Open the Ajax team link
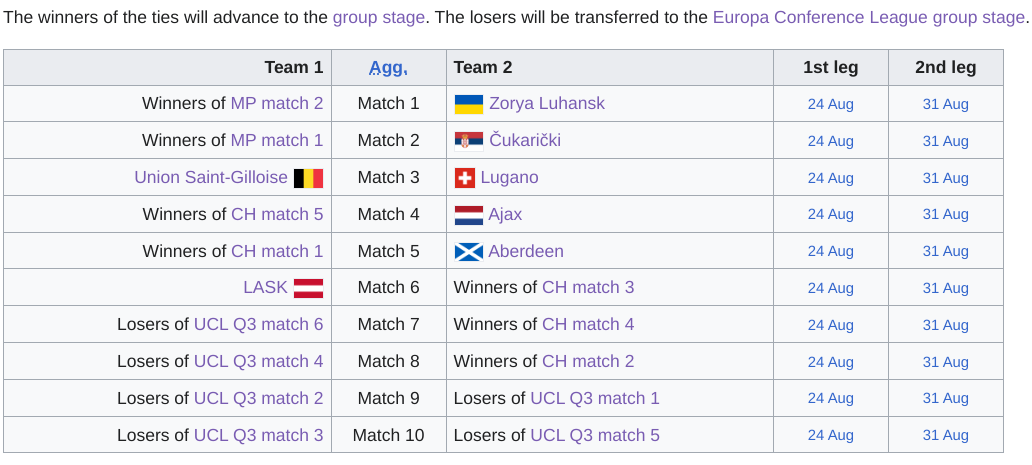1032x465 pixels. coord(505,214)
